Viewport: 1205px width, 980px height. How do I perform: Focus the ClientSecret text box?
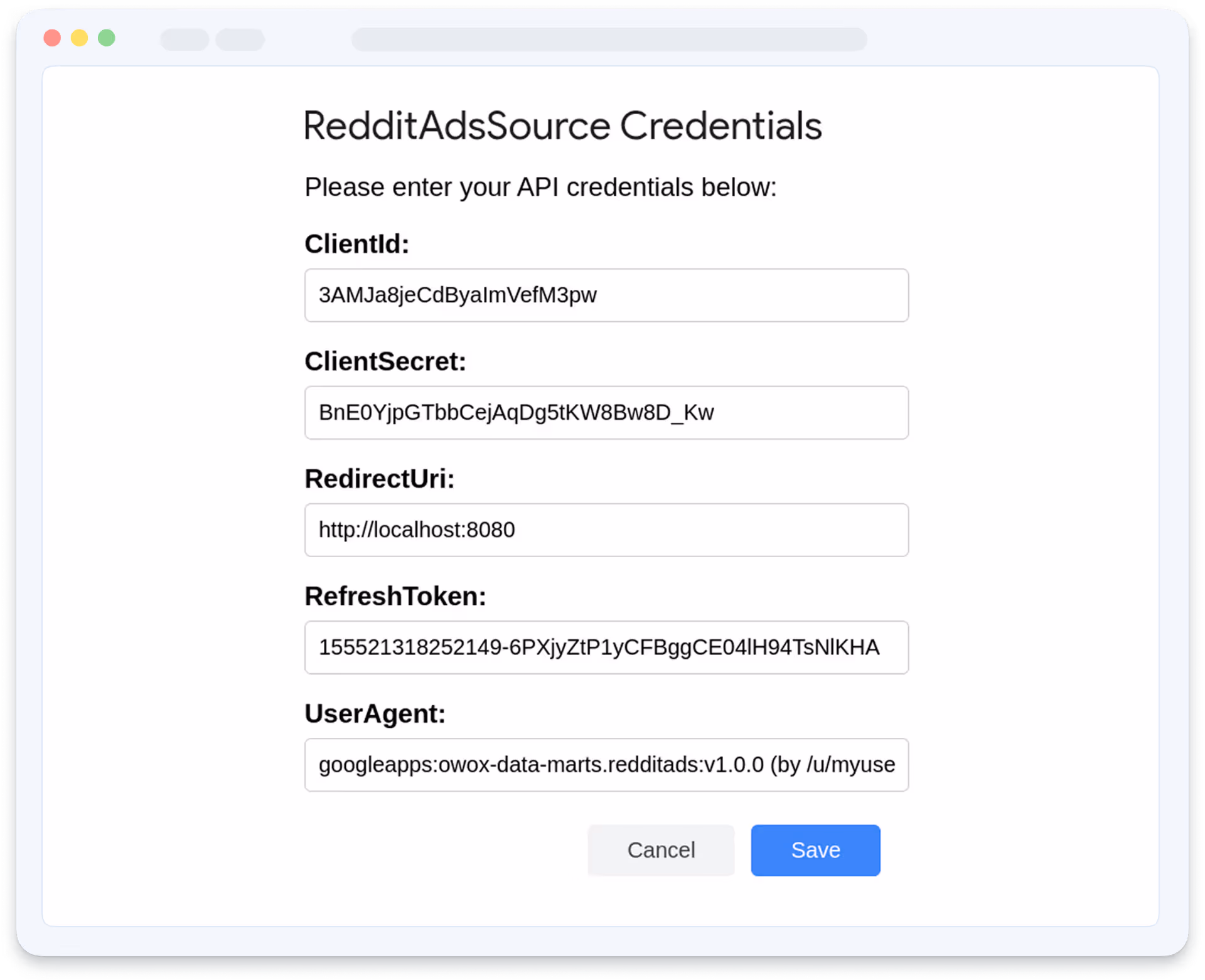tap(606, 412)
